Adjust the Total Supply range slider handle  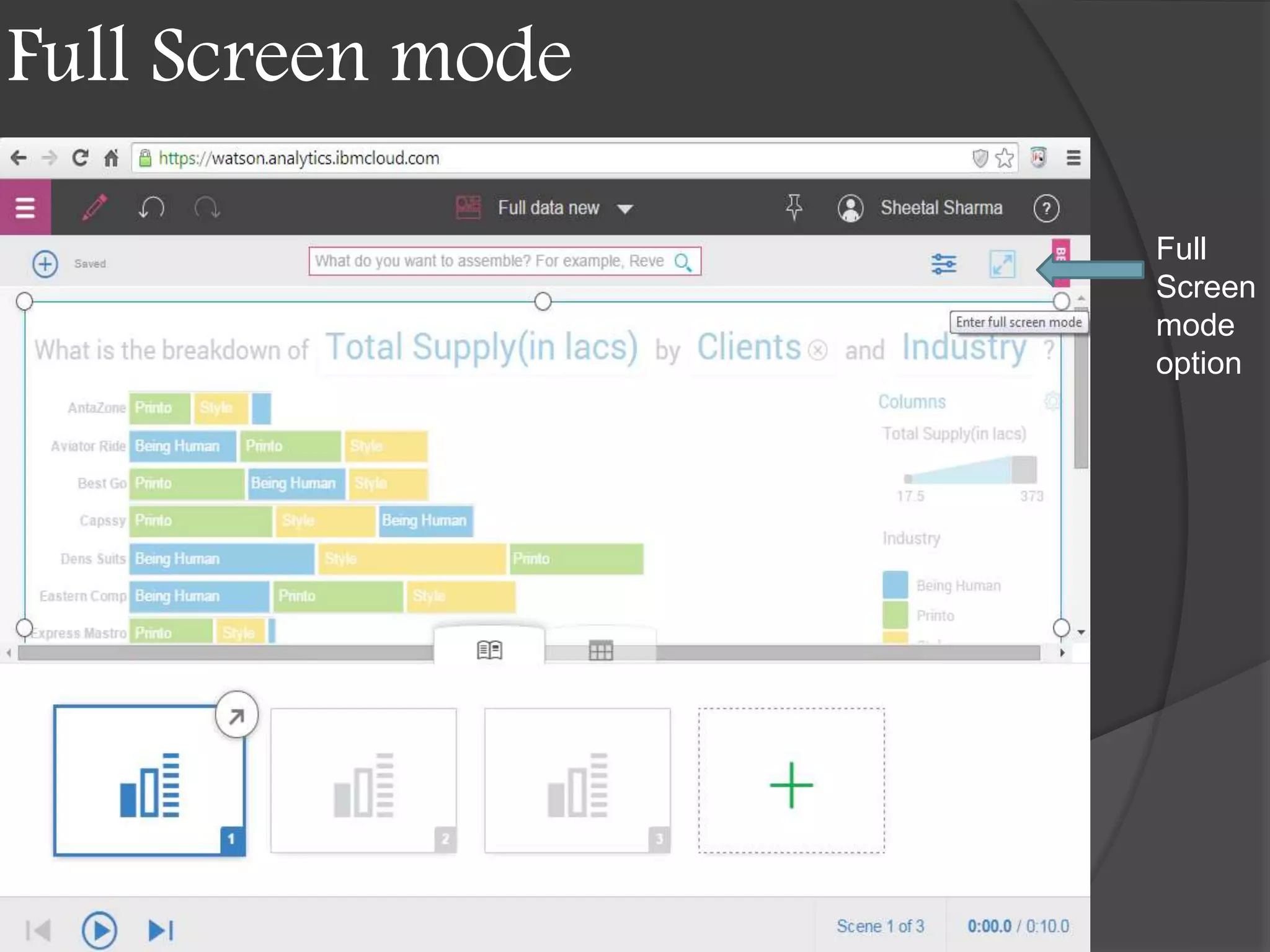[x=1024, y=469]
